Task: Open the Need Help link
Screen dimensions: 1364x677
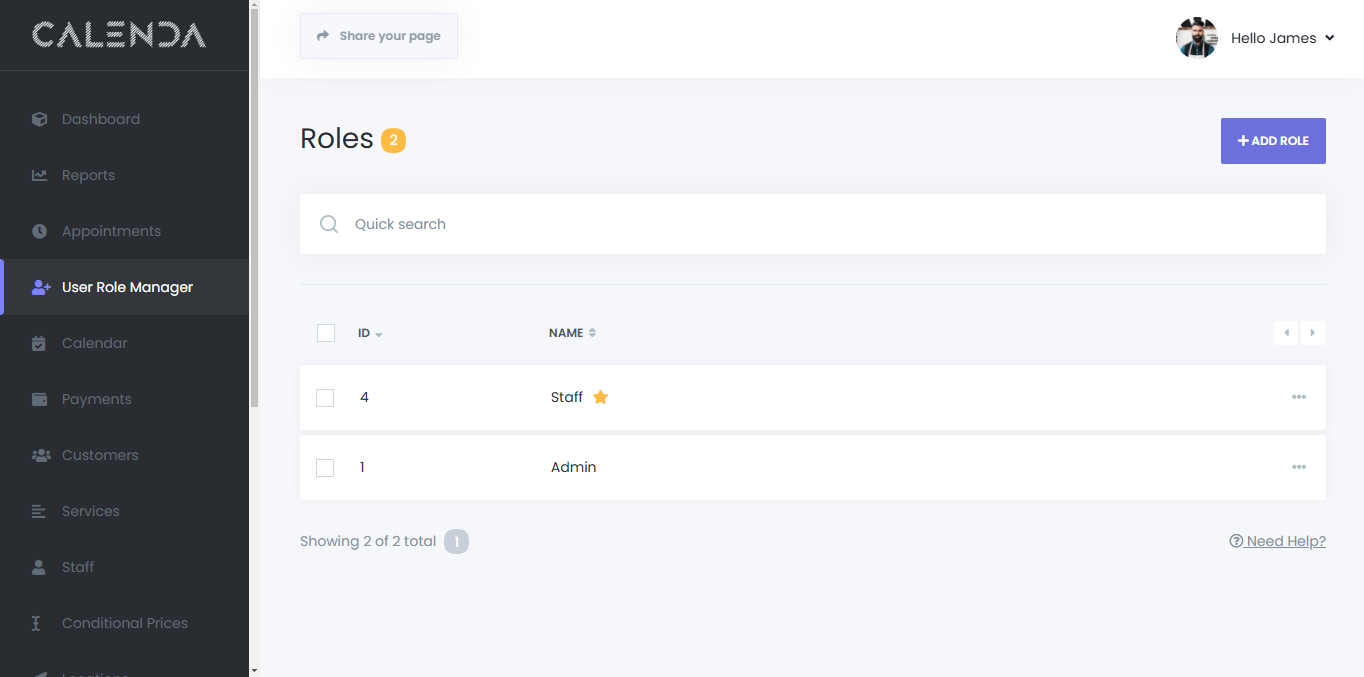Action: click(1278, 541)
